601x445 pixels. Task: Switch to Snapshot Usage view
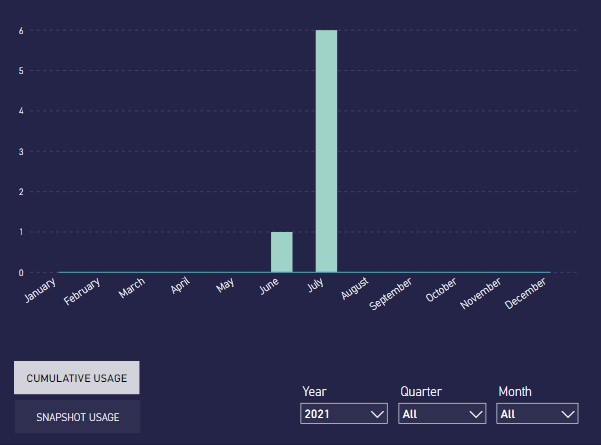click(77, 417)
